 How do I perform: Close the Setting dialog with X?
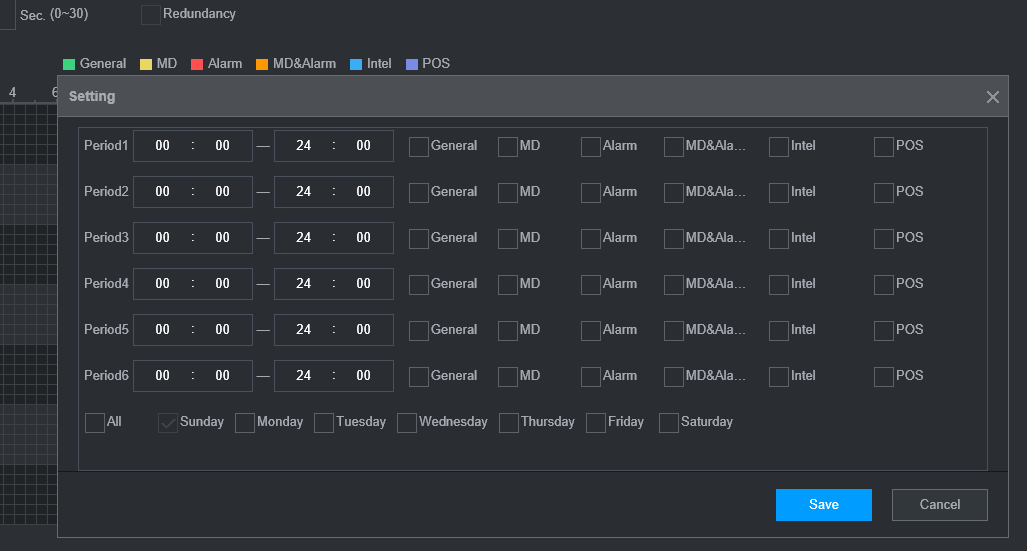992,97
